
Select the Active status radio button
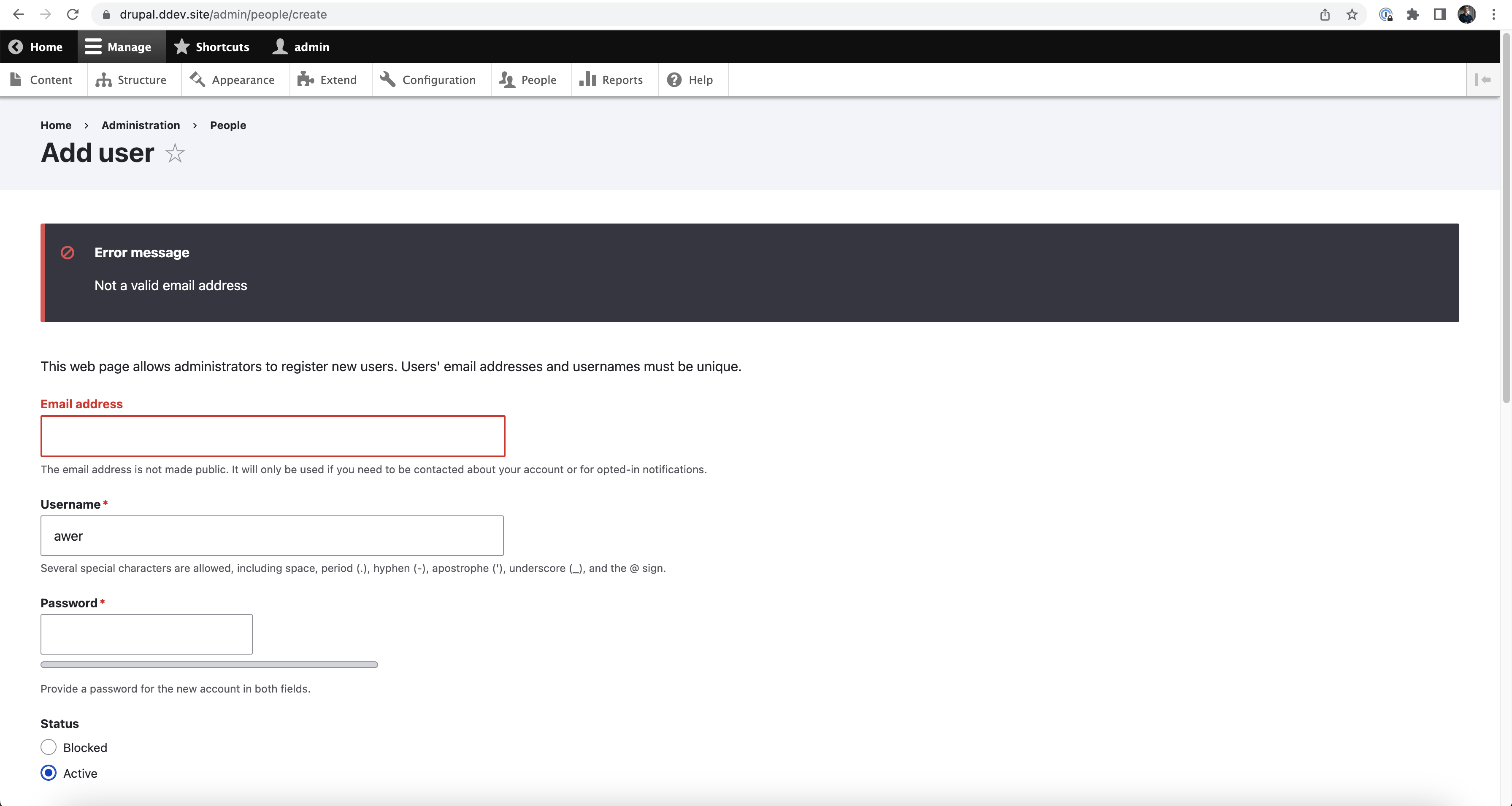pyautogui.click(x=49, y=773)
